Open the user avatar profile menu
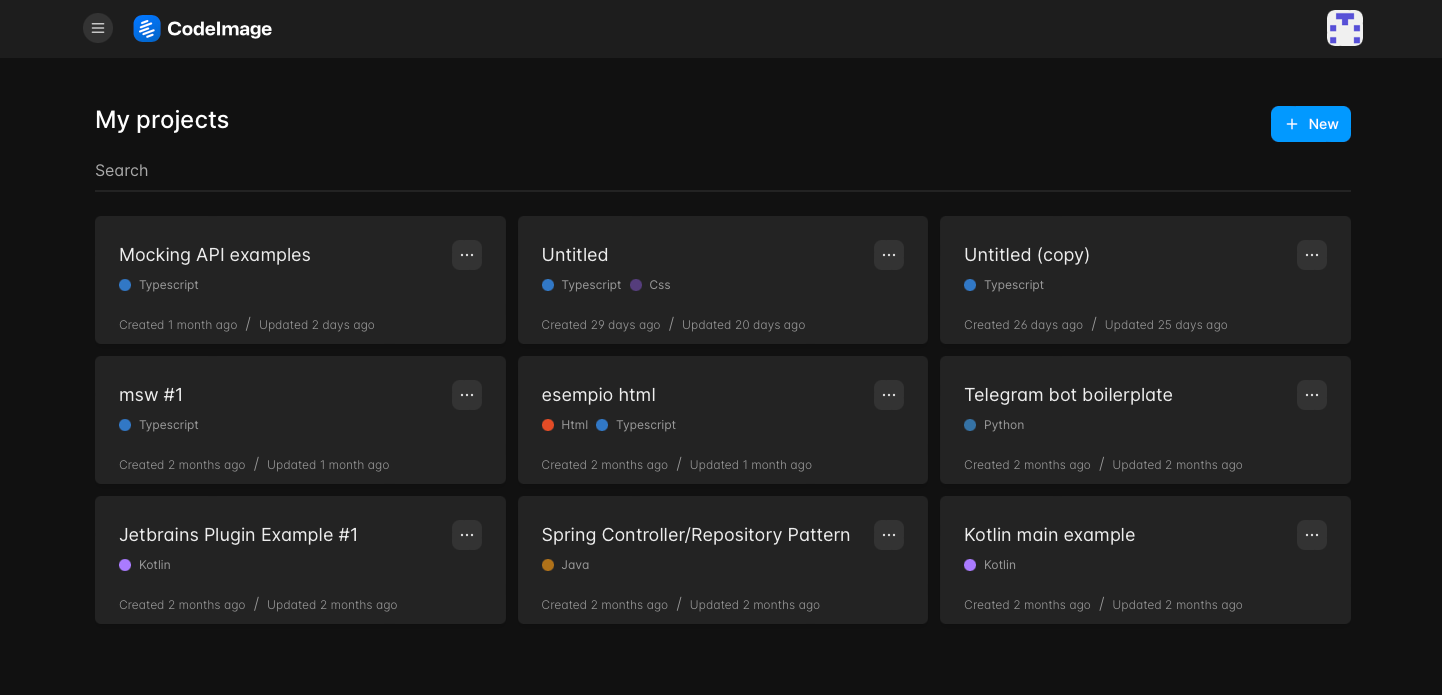Image resolution: width=1442 pixels, height=695 pixels. (x=1344, y=28)
